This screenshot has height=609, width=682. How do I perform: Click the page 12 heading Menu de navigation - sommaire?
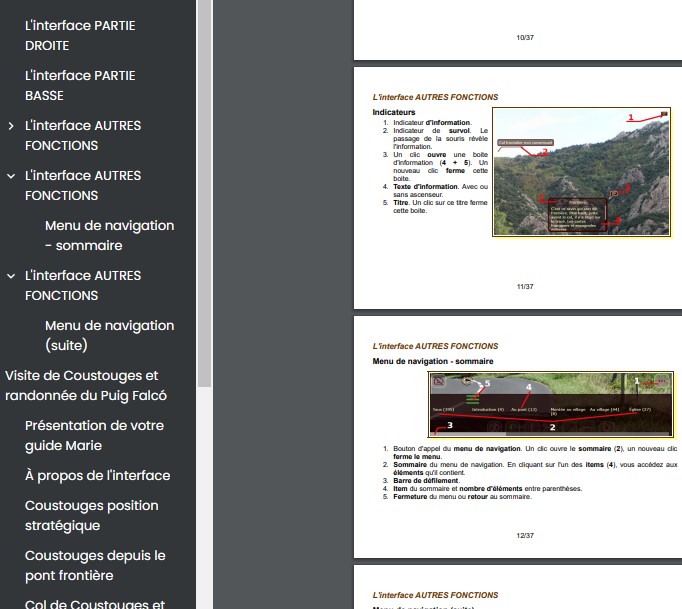point(433,361)
